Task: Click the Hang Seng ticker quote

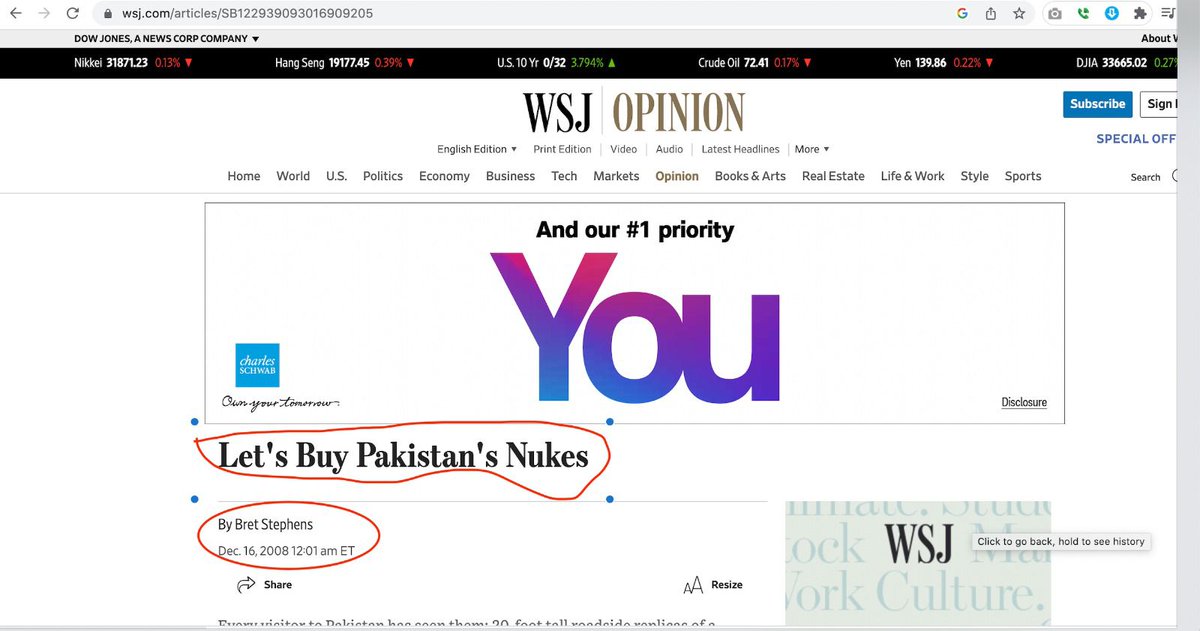Action: click(x=345, y=63)
